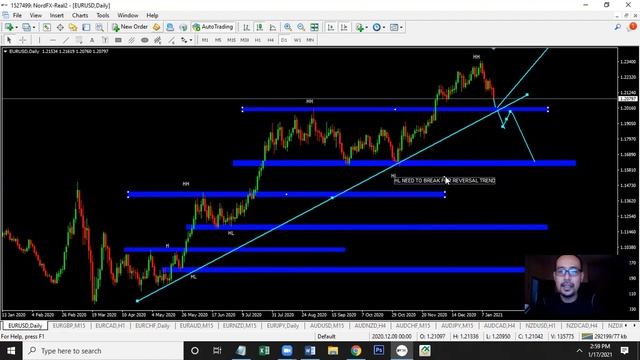
Task: Select the Ellipse drawing tool
Action: coord(144,40)
